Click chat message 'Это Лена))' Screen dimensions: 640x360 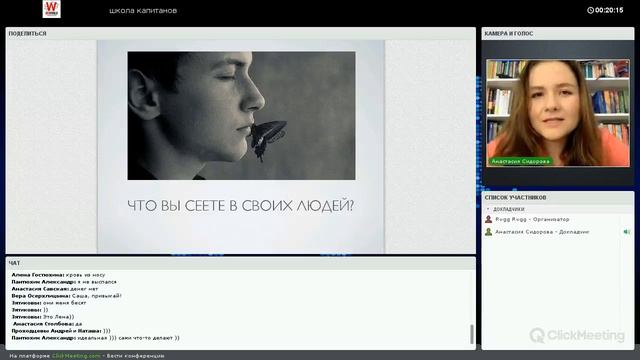pos(58,317)
